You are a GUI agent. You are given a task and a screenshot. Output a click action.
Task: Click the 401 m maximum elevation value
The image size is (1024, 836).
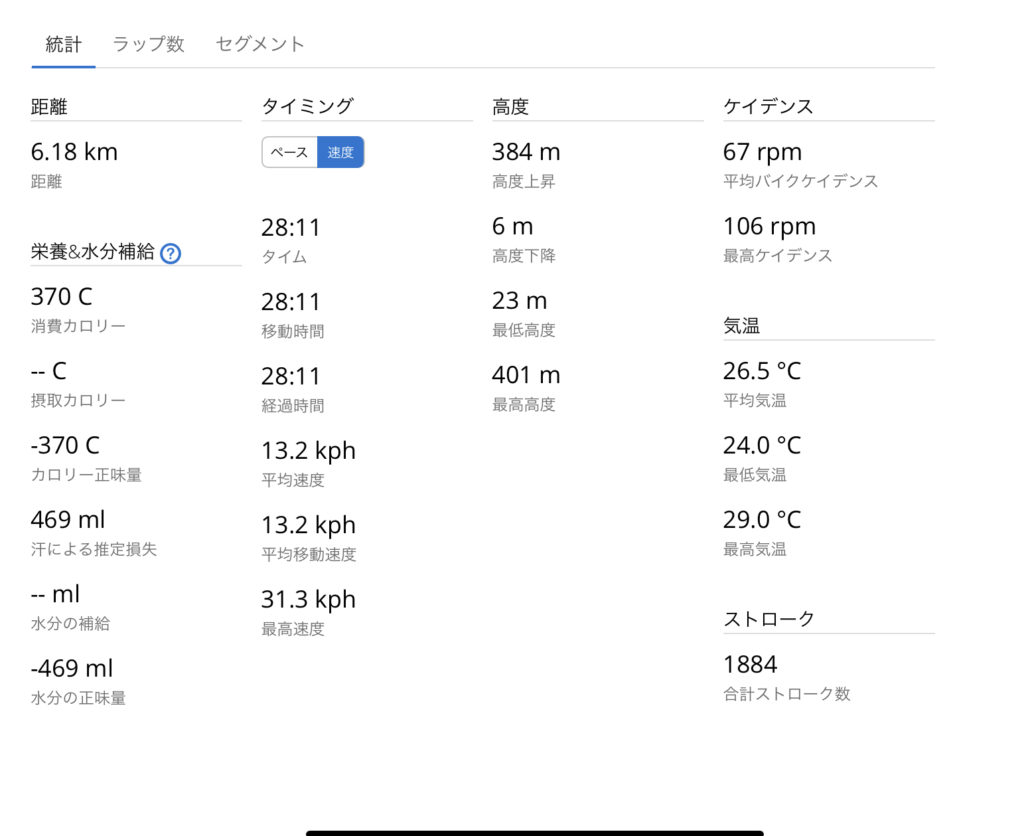click(526, 375)
